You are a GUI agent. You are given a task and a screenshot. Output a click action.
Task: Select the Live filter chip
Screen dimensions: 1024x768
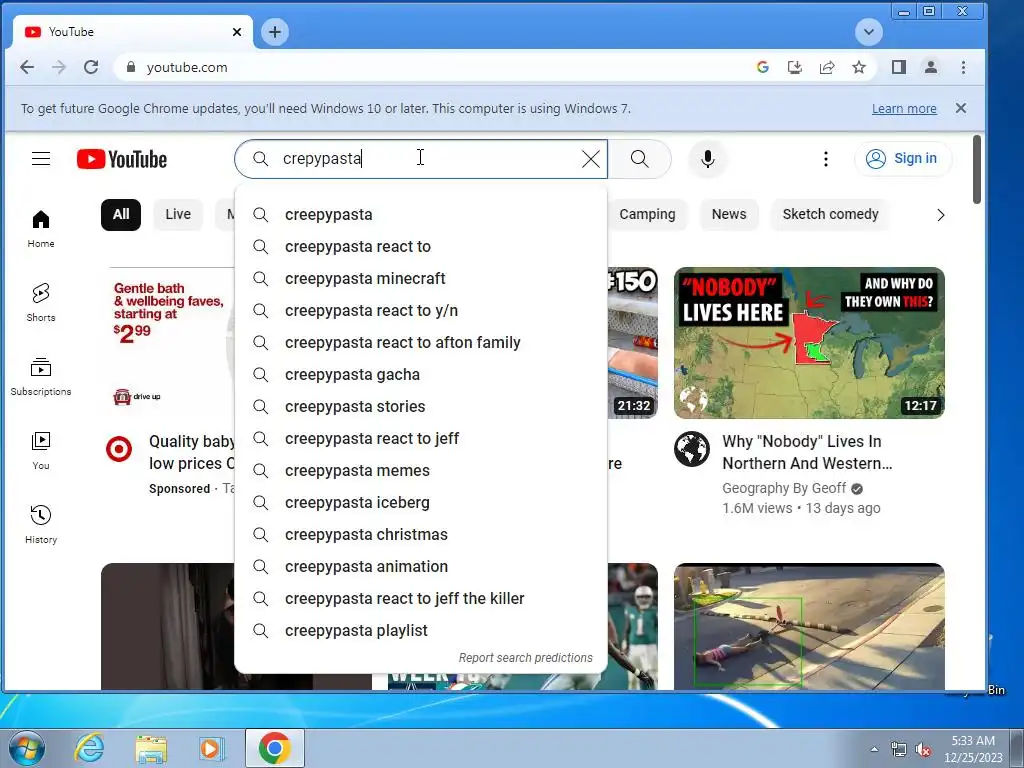(178, 215)
